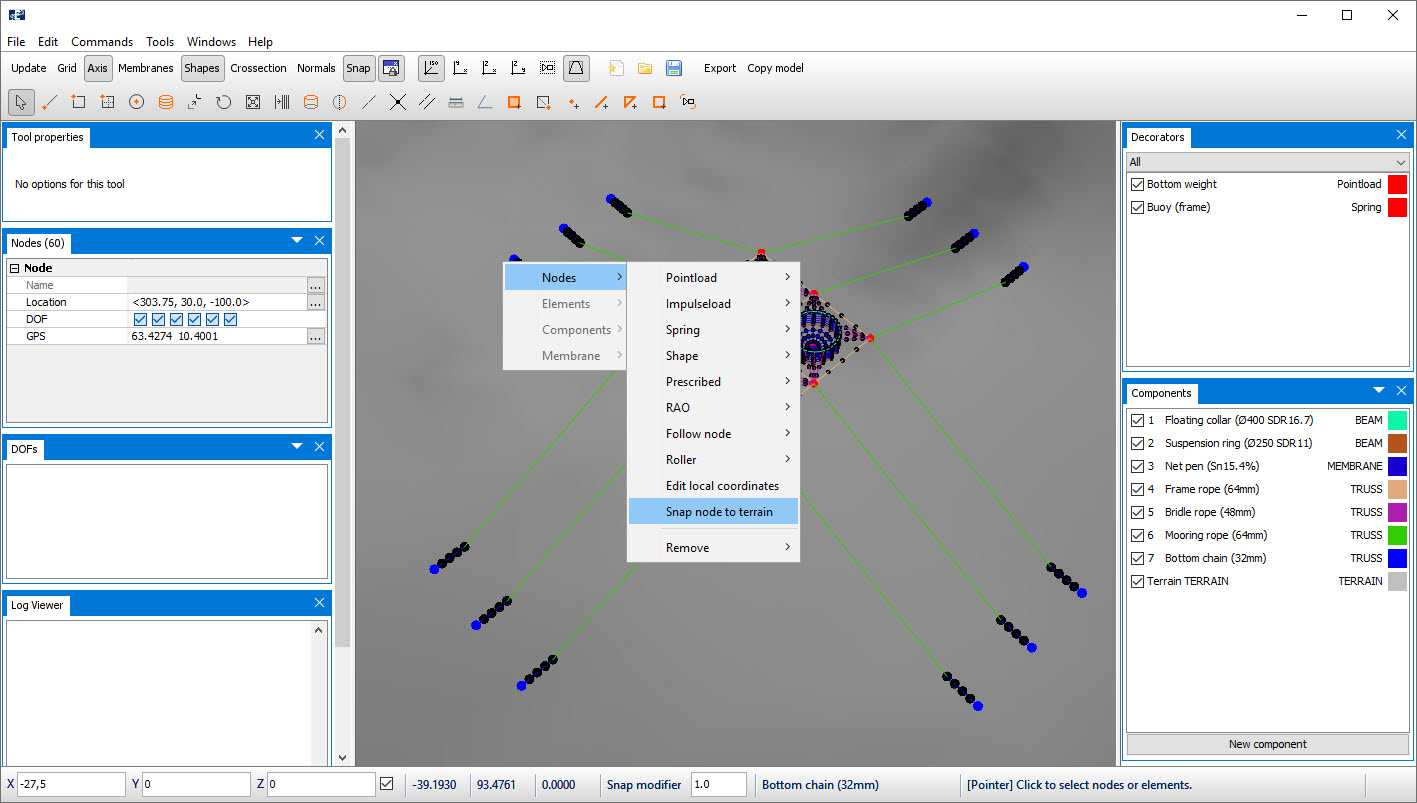This screenshot has height=803, width=1417.
Task: Open the Nodes (60) panel dropdown arrow
Action: point(297,241)
